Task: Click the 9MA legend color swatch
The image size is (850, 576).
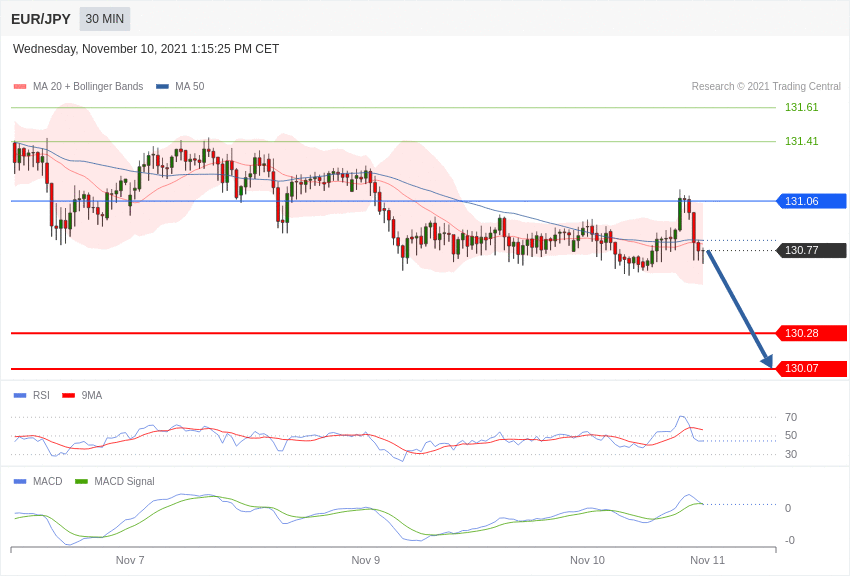Action: coord(69,396)
